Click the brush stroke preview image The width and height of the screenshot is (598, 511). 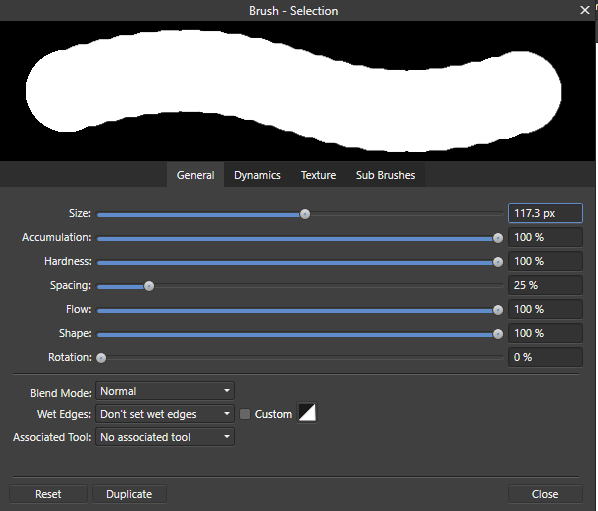coord(297,91)
